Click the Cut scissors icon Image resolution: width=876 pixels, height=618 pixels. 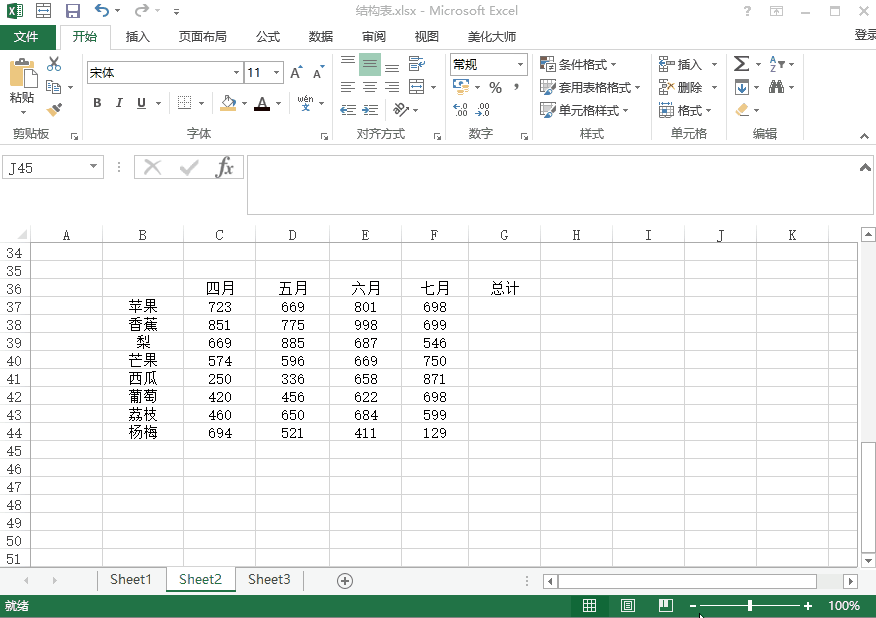(54, 64)
